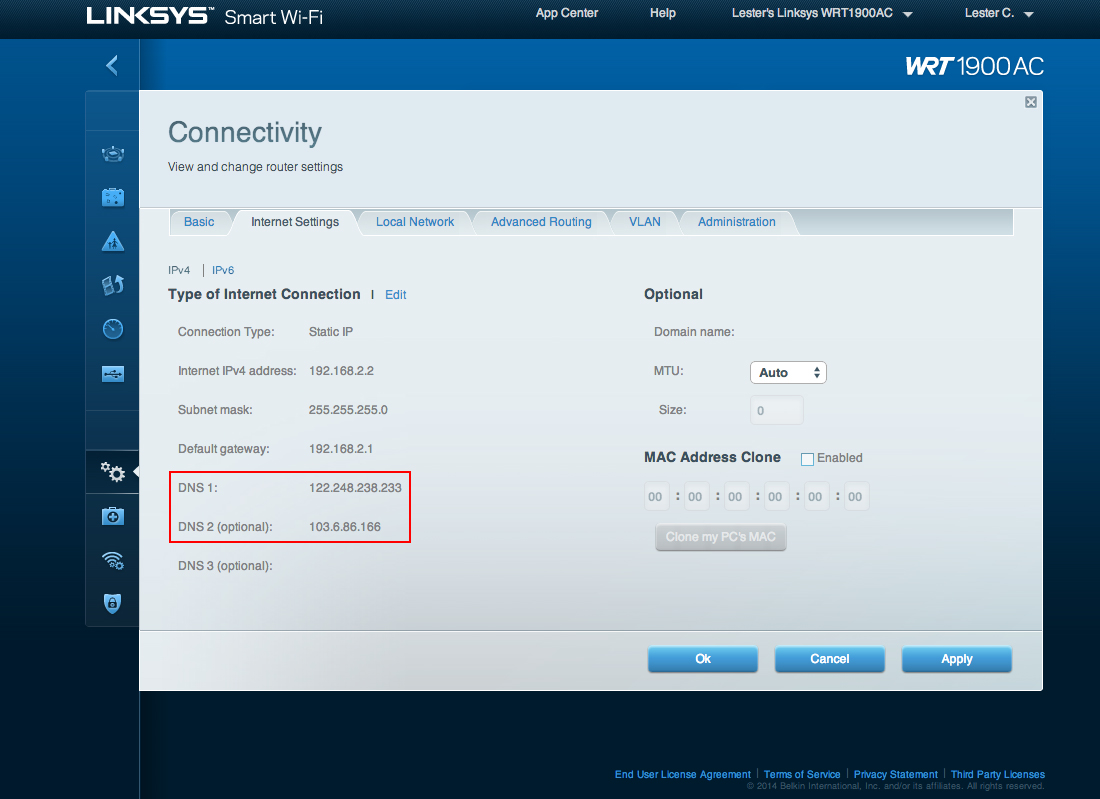The height and width of the screenshot is (799, 1100).
Task: Open the MTU Auto dropdown
Action: (788, 372)
